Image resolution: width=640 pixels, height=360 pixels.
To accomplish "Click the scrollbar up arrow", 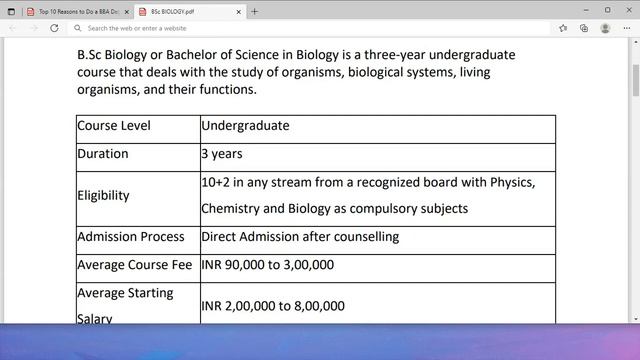I will 636,42.
